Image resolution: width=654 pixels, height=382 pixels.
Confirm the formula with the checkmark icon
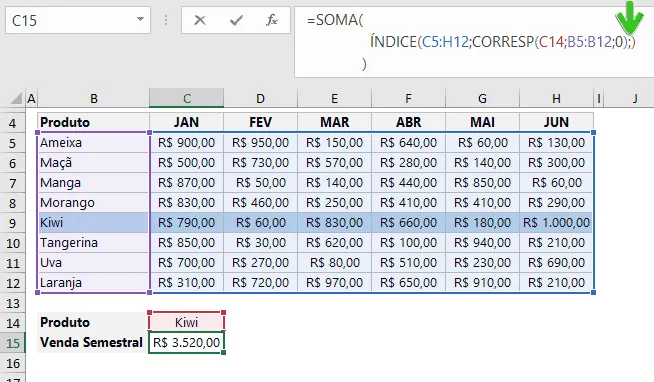click(x=236, y=20)
